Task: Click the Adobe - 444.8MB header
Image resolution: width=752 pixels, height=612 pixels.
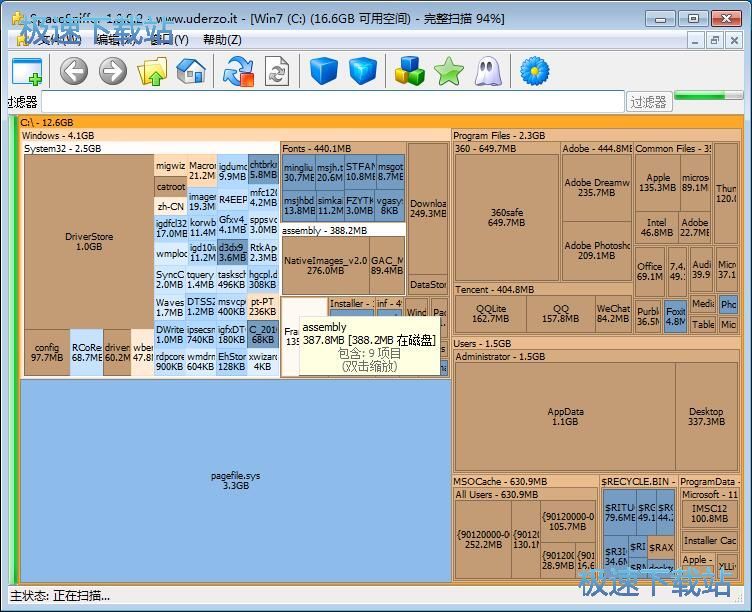Action: [597, 149]
